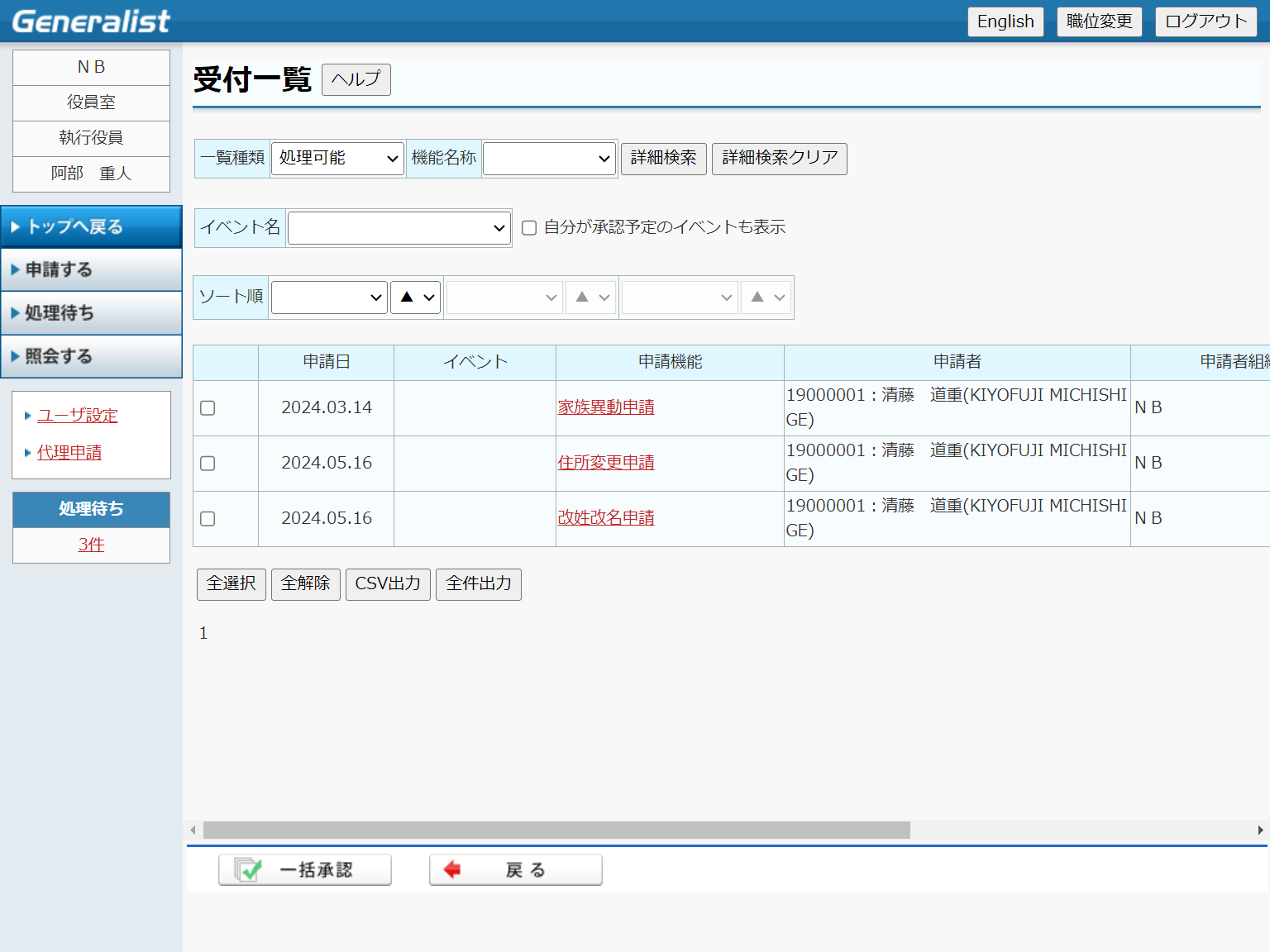Enable 自分が承認予定のイベントも表示 checkbox
Viewport: 1270px width, 952px height.
[529, 228]
